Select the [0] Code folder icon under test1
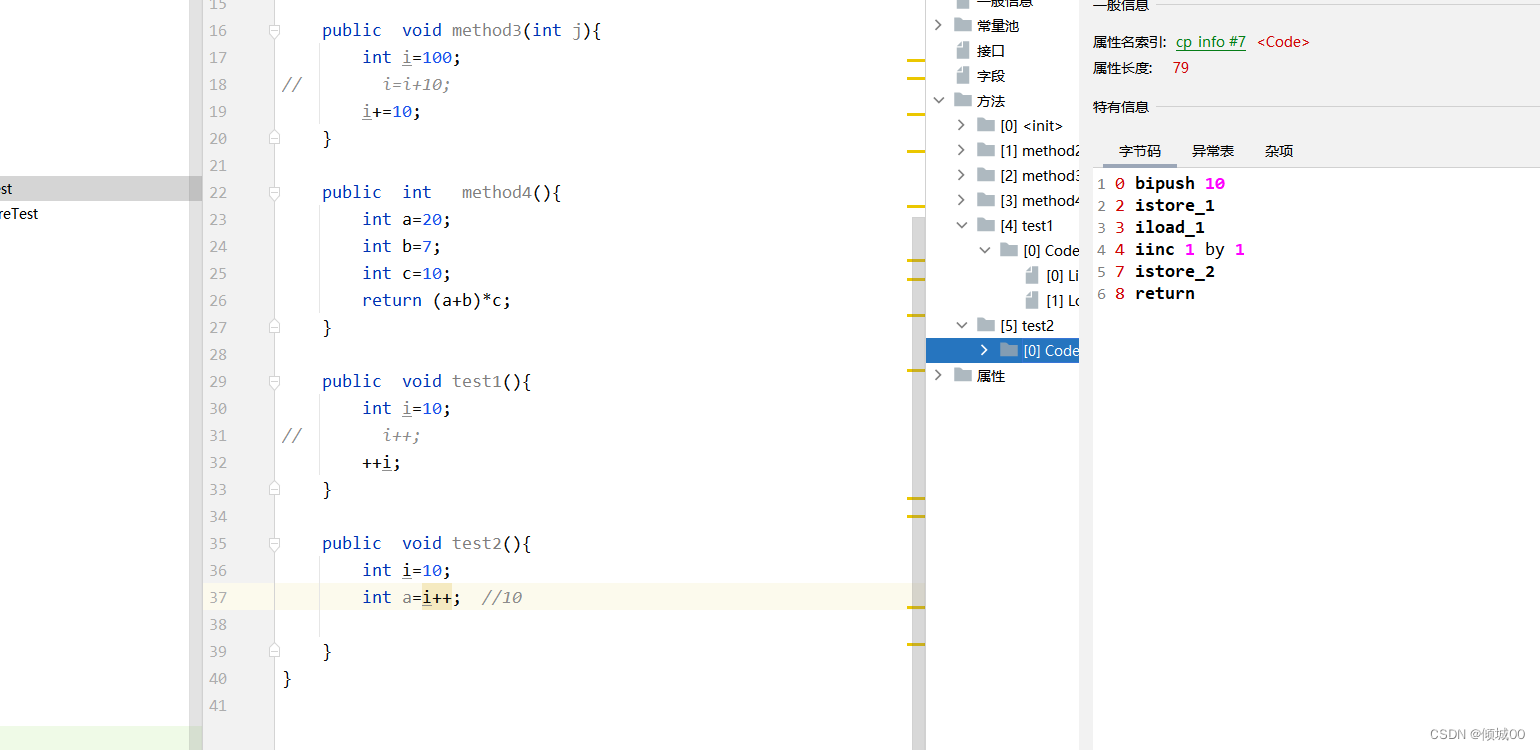 coord(1009,250)
